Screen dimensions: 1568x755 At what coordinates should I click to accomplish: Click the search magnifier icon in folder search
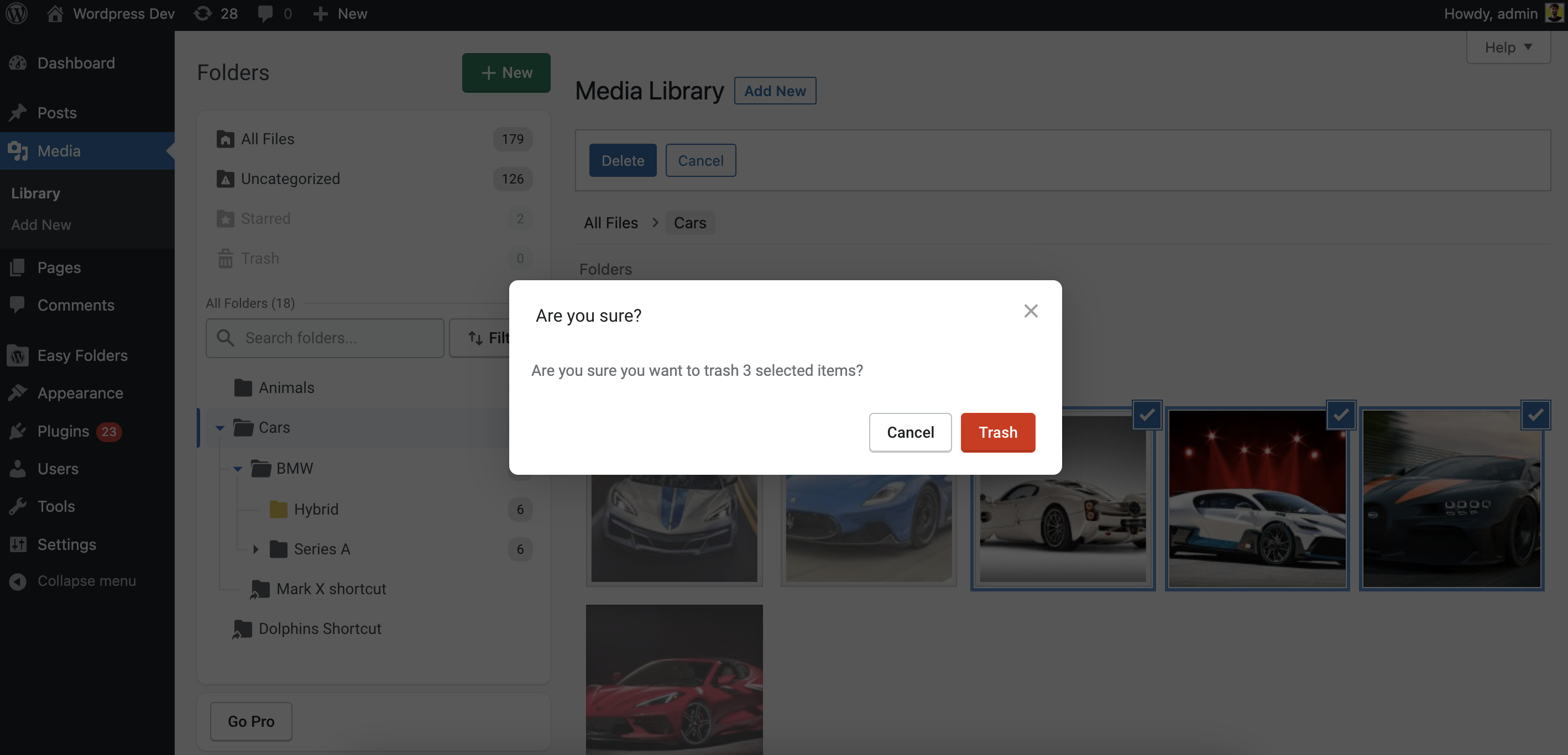[x=225, y=338]
